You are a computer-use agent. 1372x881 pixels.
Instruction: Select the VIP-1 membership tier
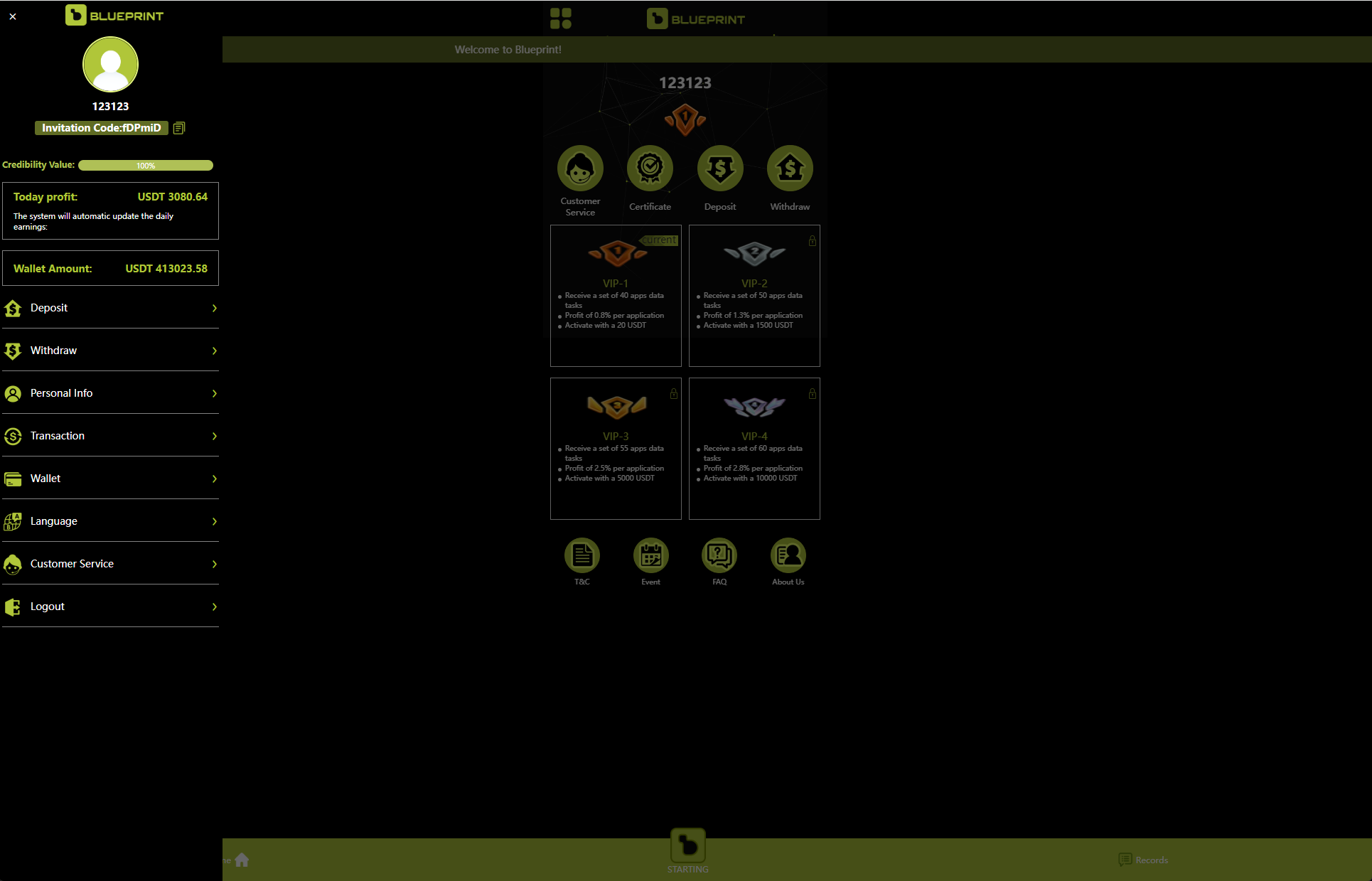616,294
